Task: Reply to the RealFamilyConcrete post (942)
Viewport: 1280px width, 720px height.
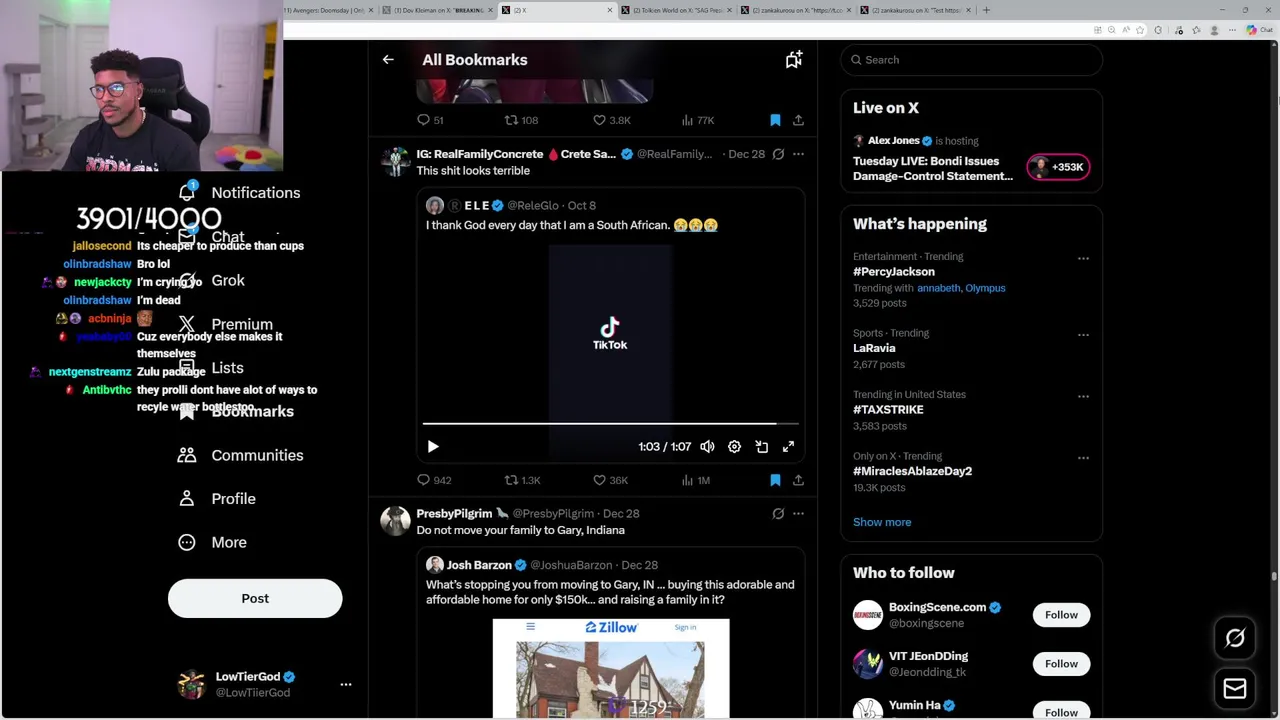Action: coord(434,480)
